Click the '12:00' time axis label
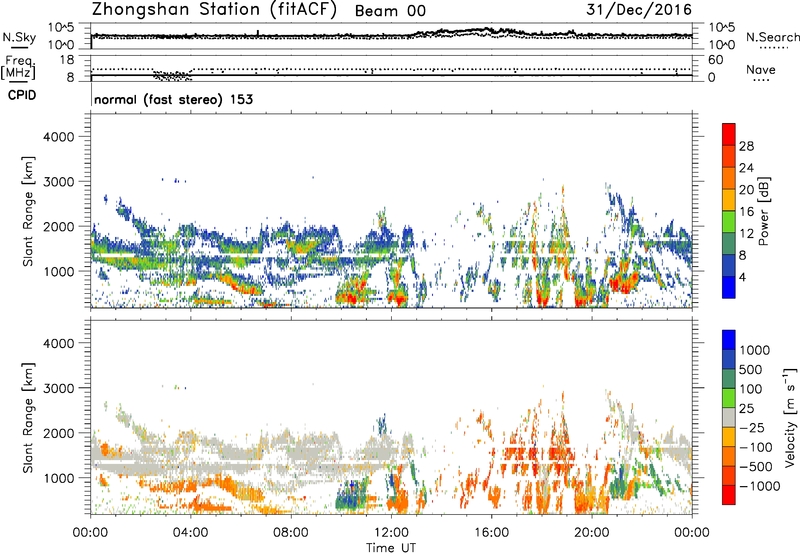 coord(391,533)
